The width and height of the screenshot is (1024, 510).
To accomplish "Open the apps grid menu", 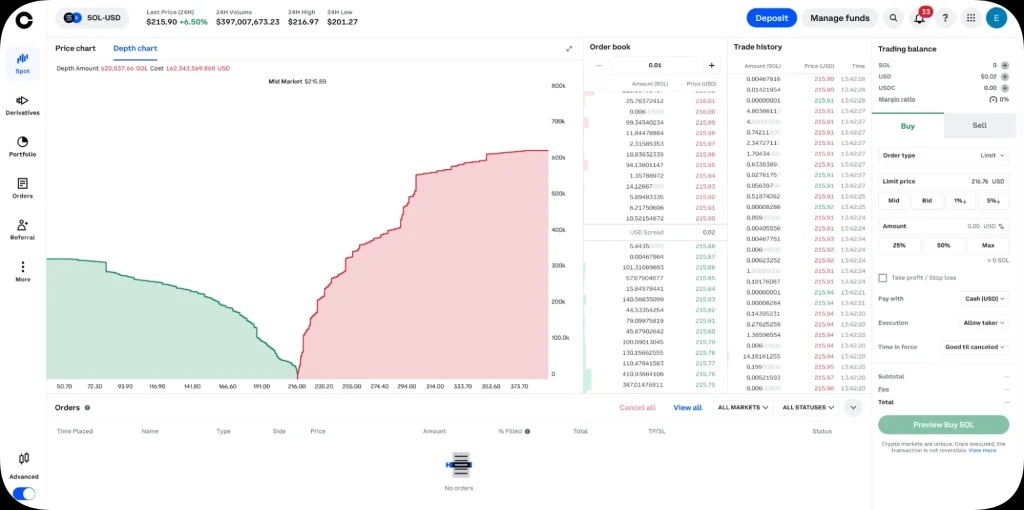I will [x=970, y=18].
